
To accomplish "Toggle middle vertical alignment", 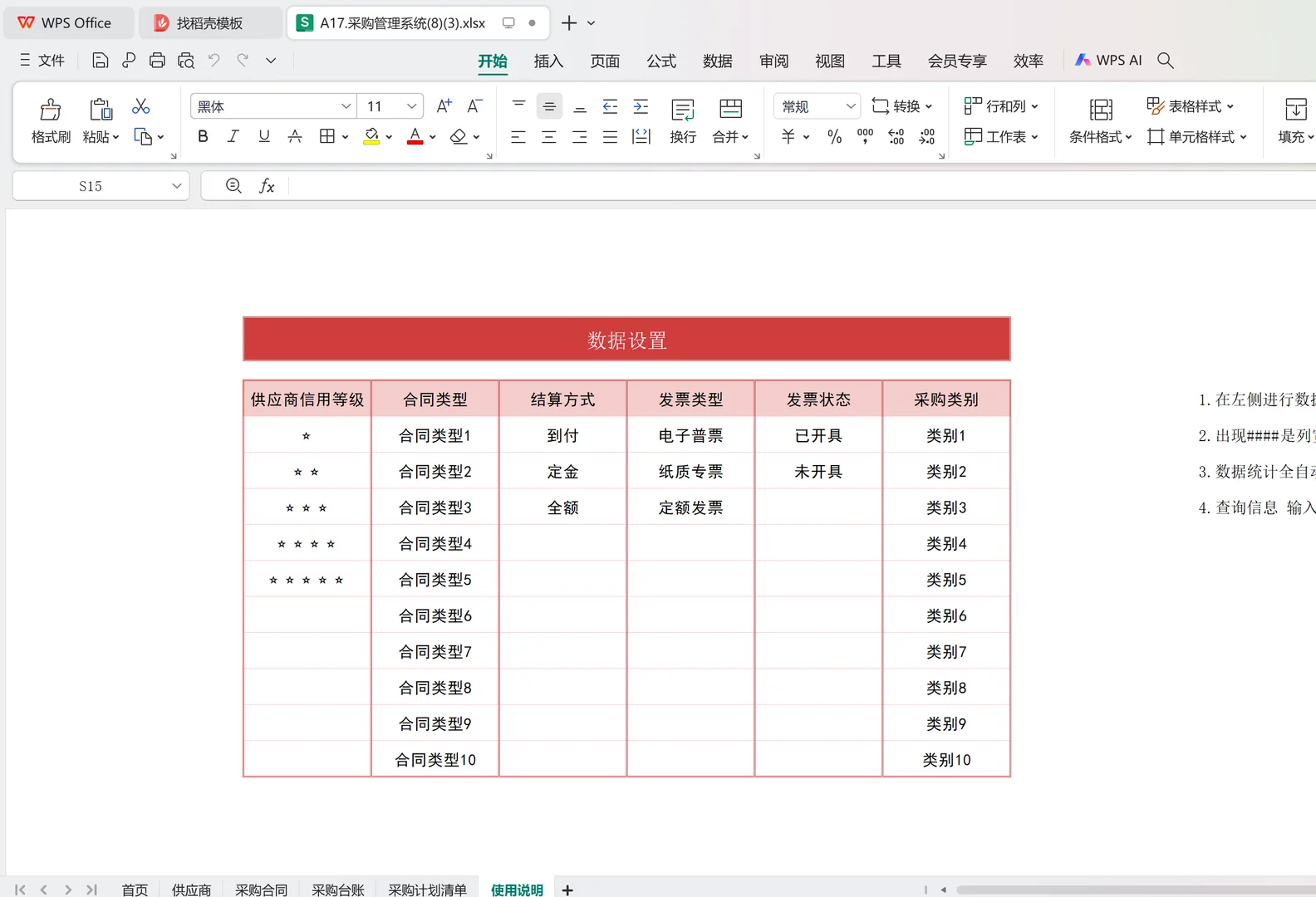I will [549, 106].
